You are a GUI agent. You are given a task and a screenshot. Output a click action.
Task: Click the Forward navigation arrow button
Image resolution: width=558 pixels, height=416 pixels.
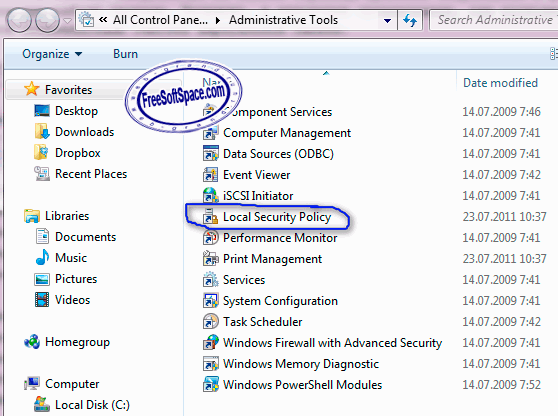[x=48, y=20]
